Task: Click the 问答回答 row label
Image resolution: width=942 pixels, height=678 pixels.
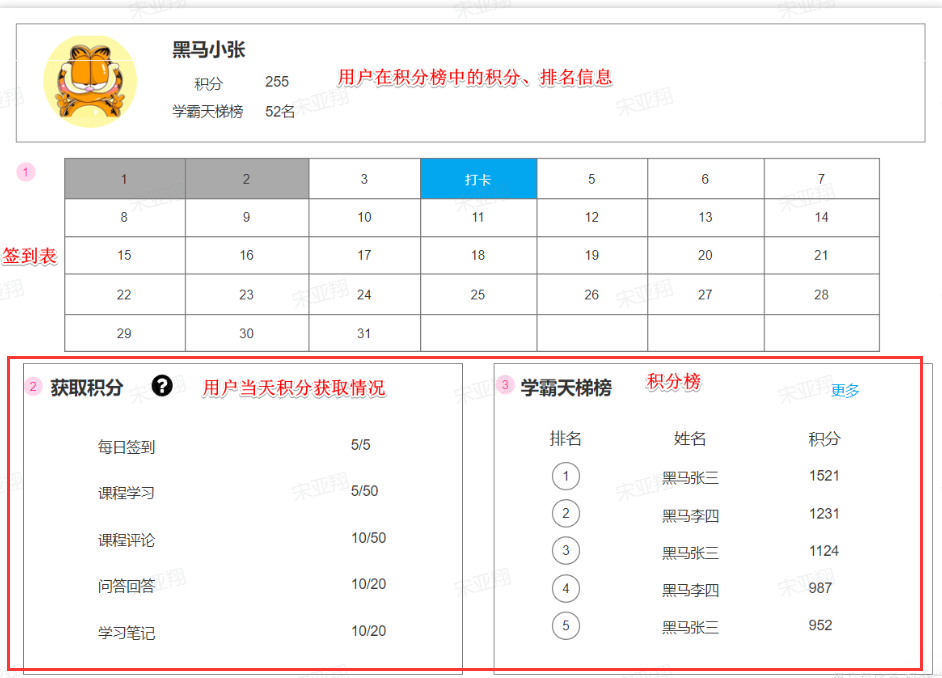Action: point(126,586)
